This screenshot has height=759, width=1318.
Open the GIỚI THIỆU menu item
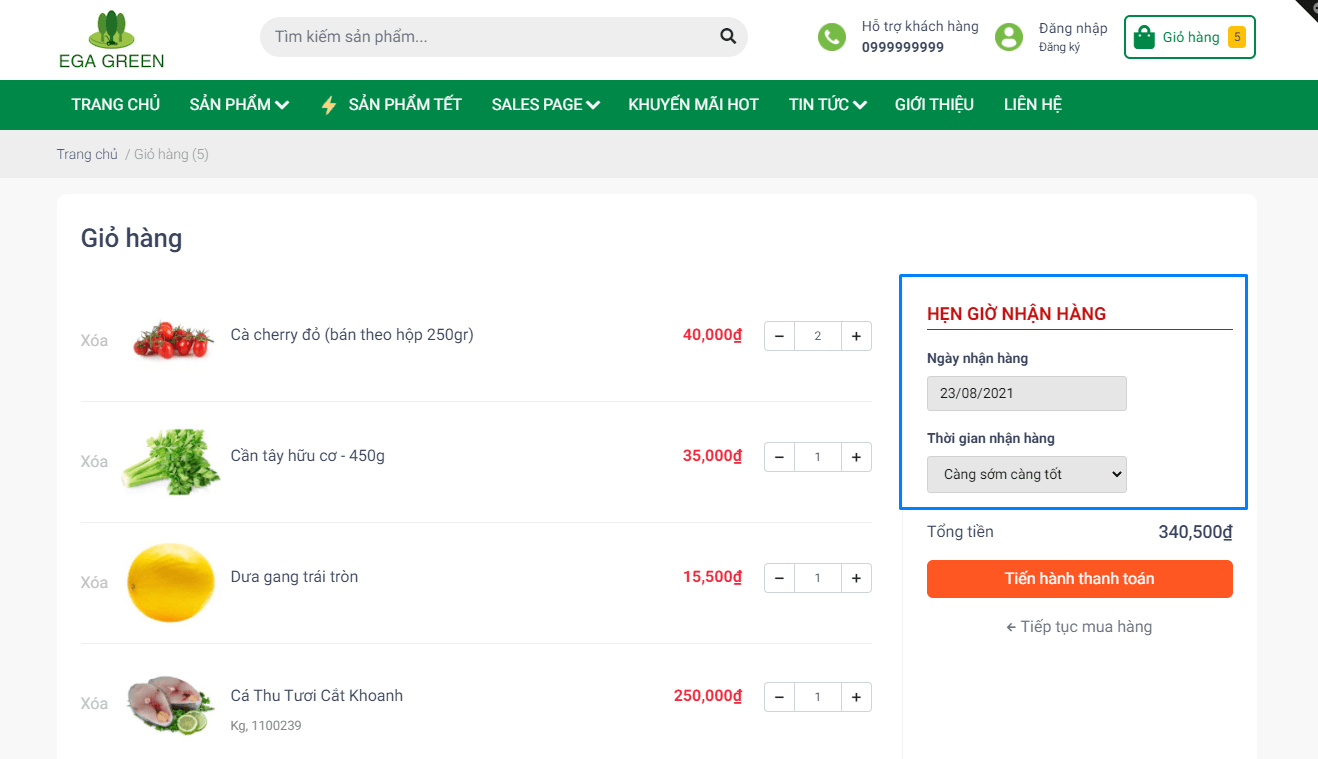click(x=934, y=105)
